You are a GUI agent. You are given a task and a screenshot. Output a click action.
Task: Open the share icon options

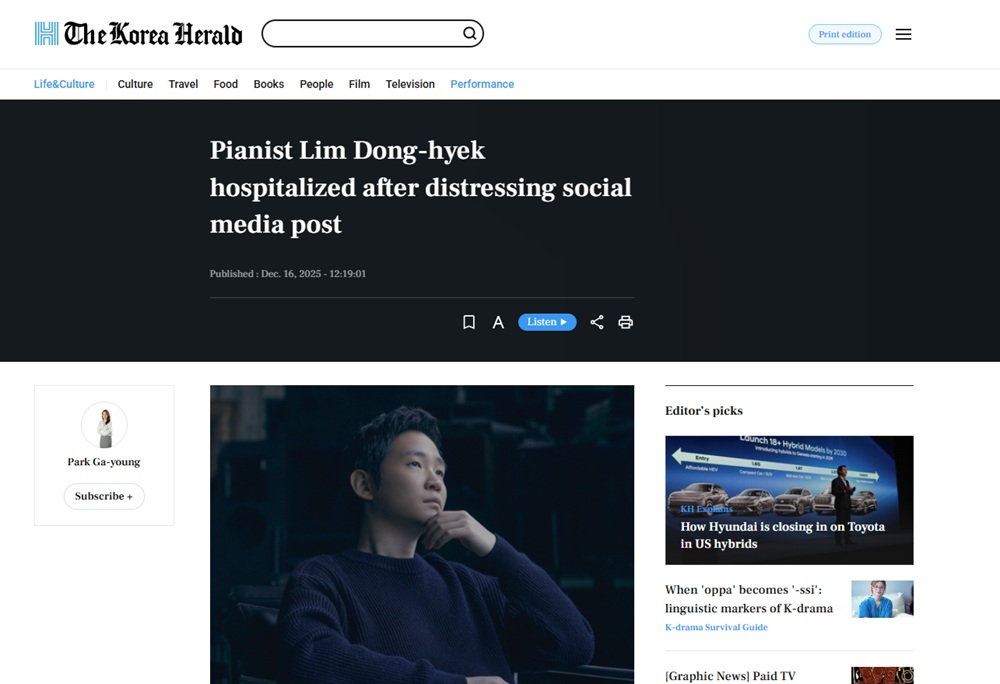click(x=596, y=322)
